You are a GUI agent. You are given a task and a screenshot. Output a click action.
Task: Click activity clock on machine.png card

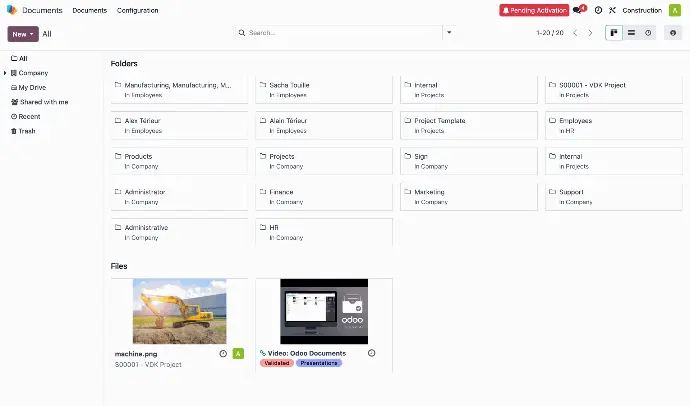click(223, 353)
